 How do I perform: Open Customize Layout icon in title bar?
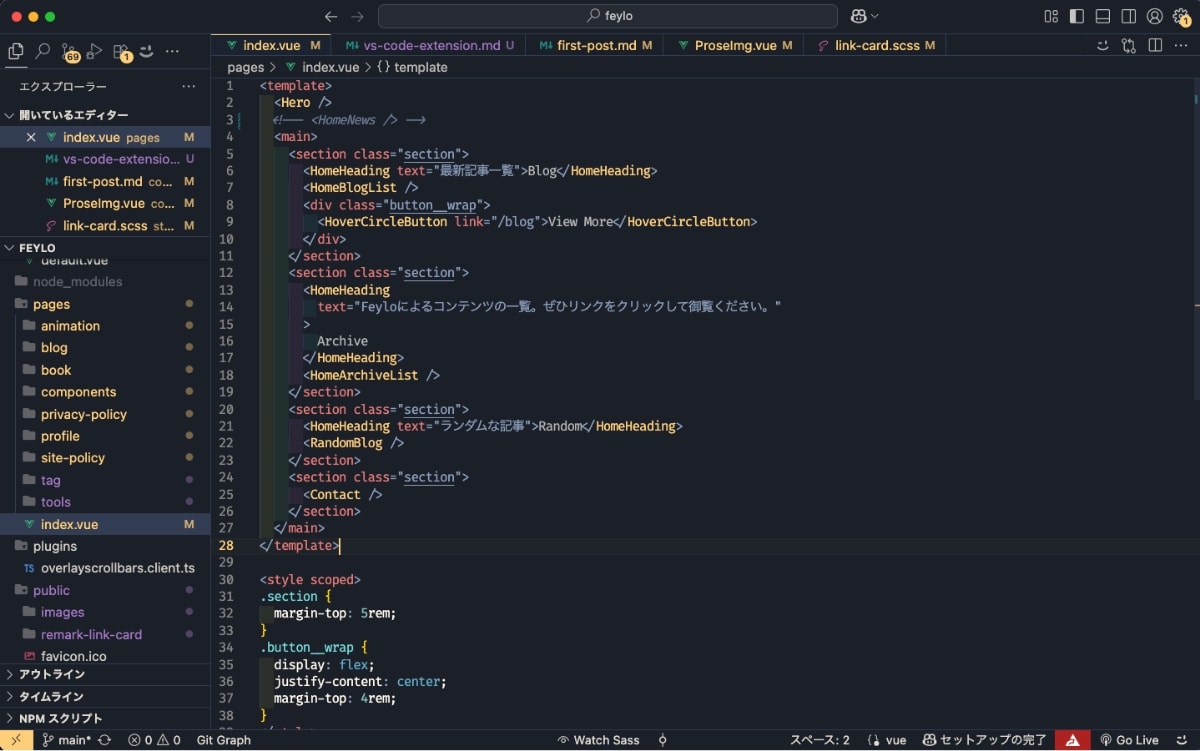tap(1051, 16)
